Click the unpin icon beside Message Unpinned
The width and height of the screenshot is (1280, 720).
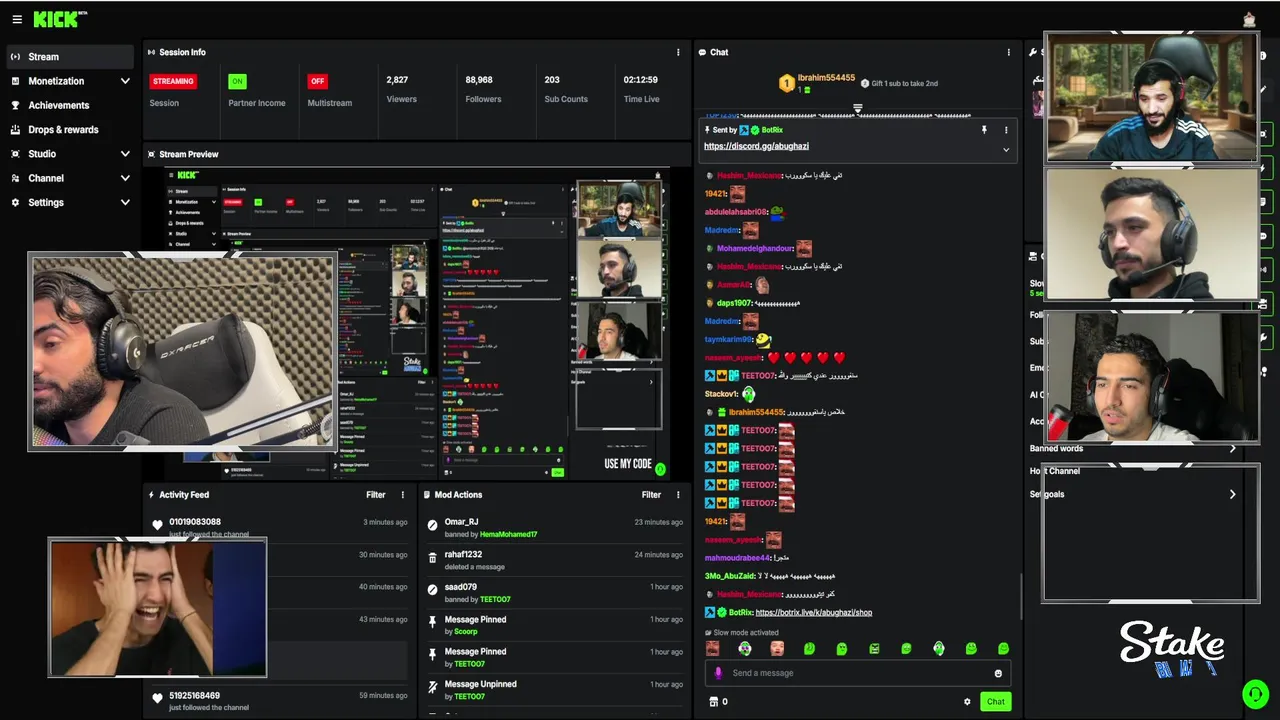[433, 687]
